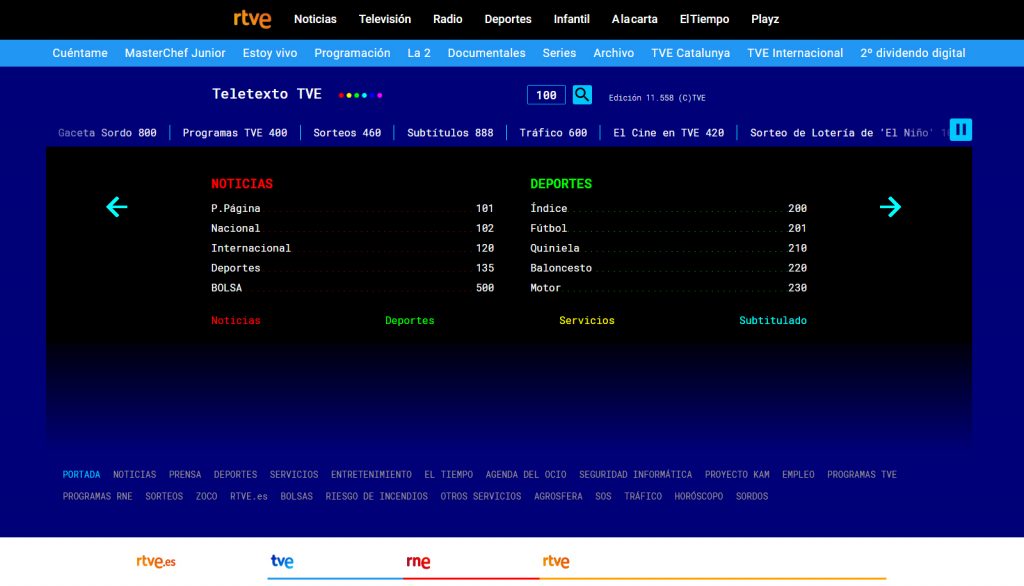
Task: Open Fútbol page 201
Action: click(668, 228)
